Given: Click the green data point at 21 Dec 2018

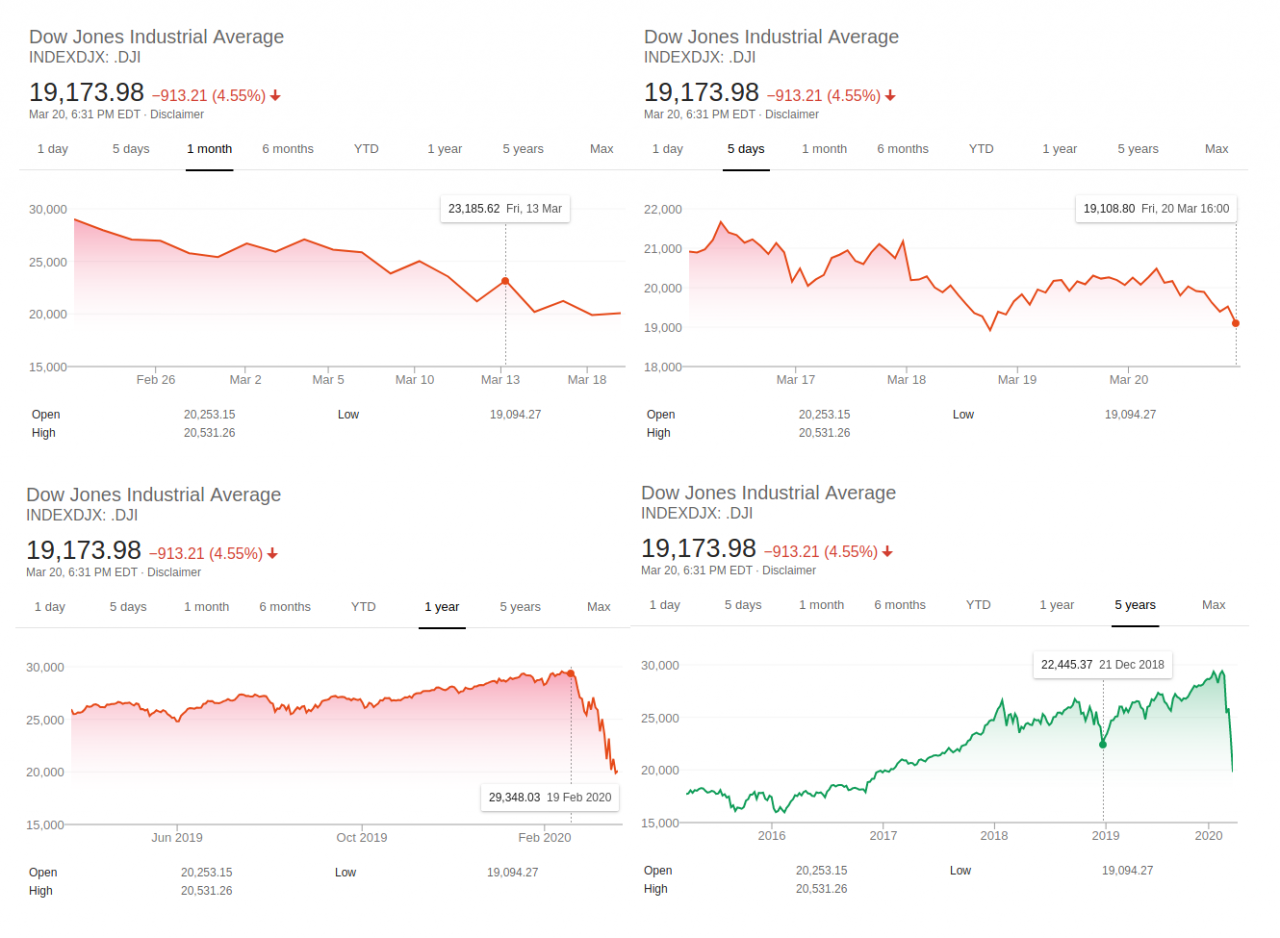Looking at the screenshot, I should 1103,744.
